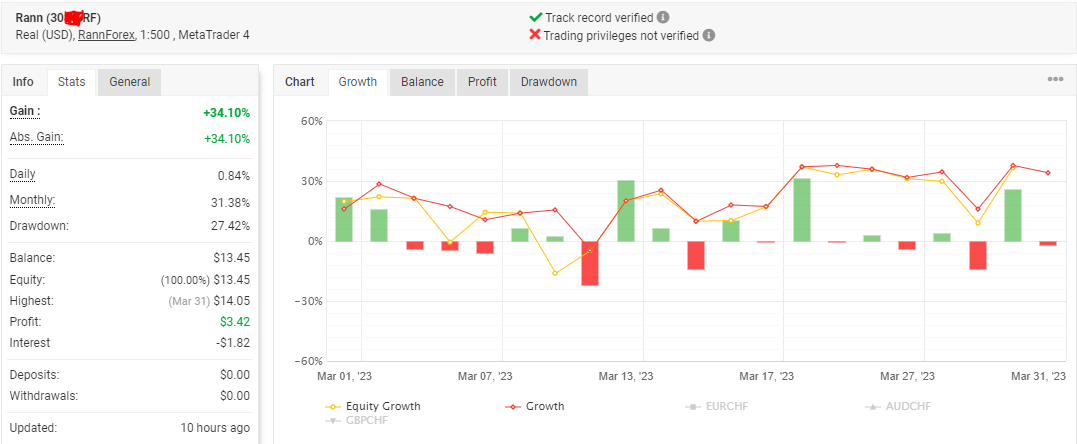Screen dimensions: 1077x444
Task: Click info icon beside Trading privileges not verified
Action: pos(709,35)
